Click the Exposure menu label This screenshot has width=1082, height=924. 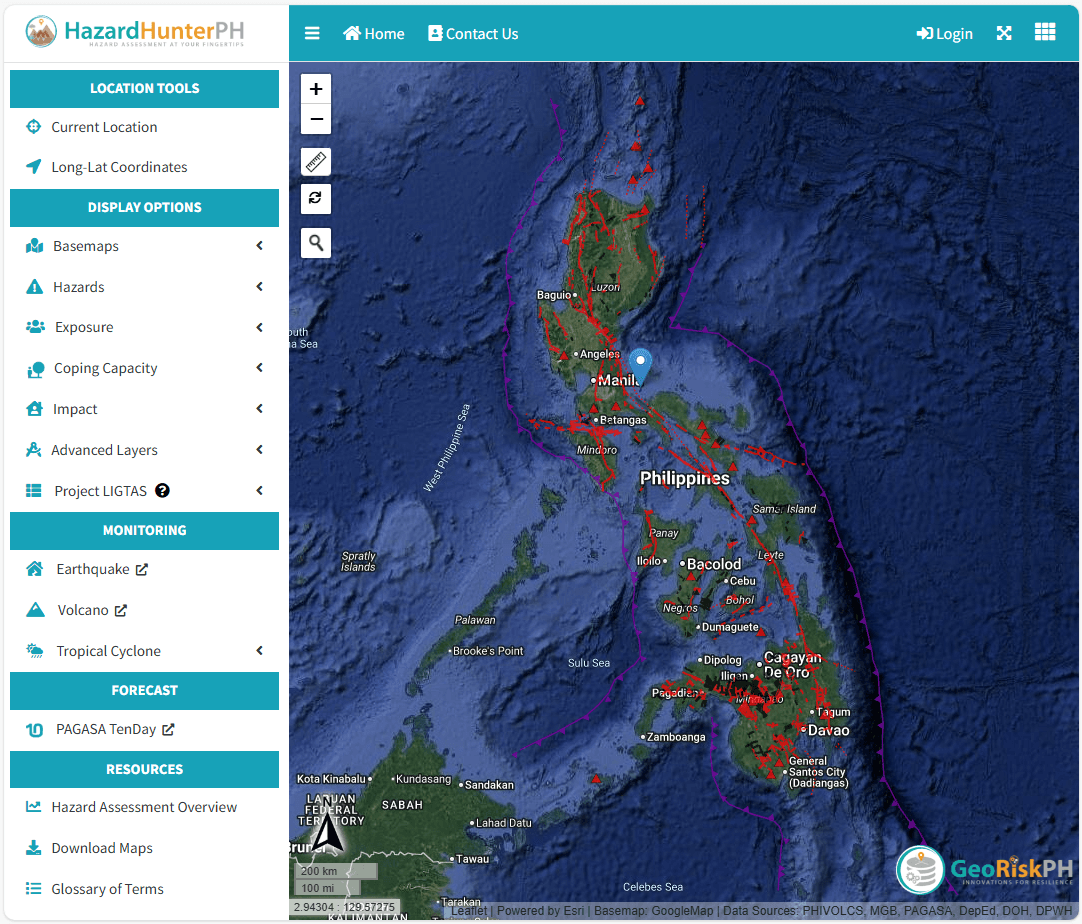point(84,327)
